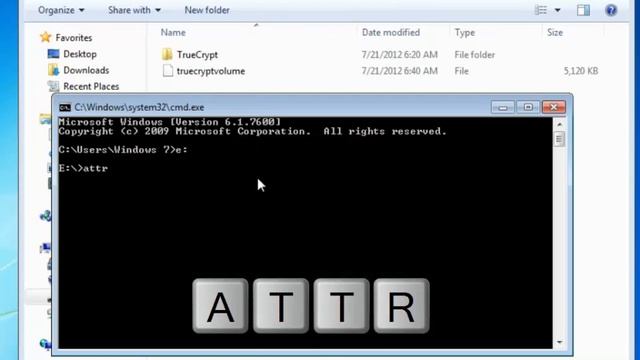Close the cmd.exe window
Viewport: 640px width, 360px height.
[553, 107]
